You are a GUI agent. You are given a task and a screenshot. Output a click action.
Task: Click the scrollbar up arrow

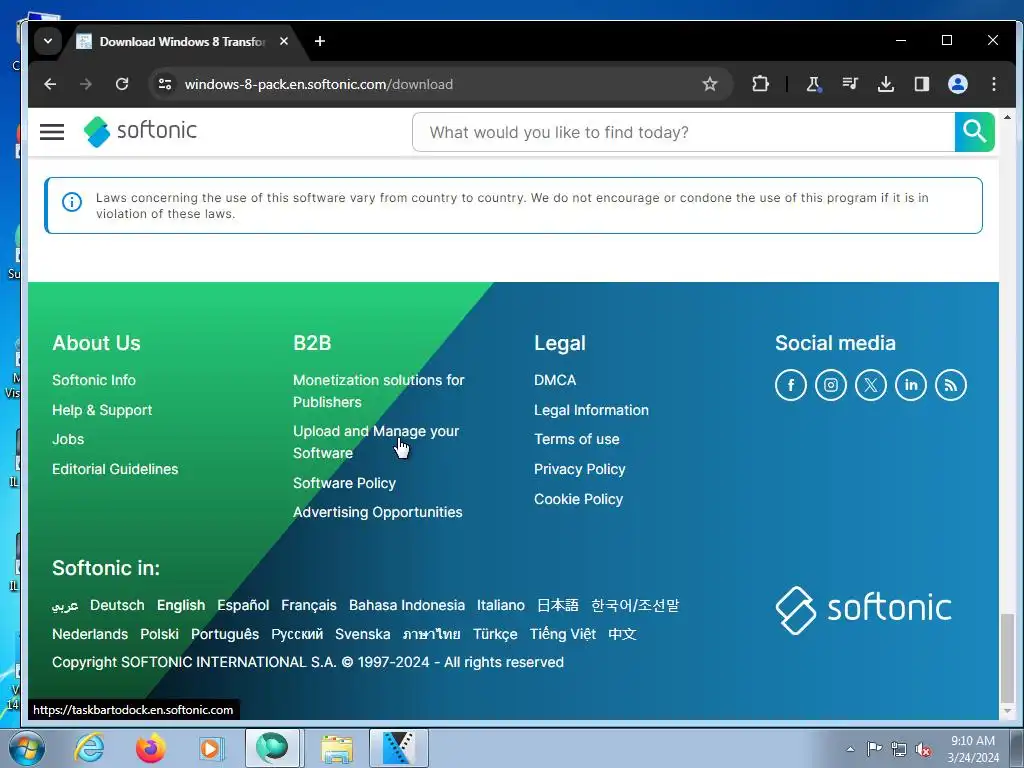point(1007,118)
